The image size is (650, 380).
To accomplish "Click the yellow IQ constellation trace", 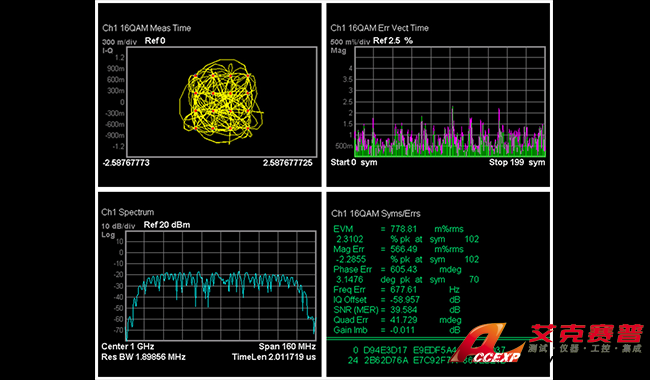I will click(221, 102).
